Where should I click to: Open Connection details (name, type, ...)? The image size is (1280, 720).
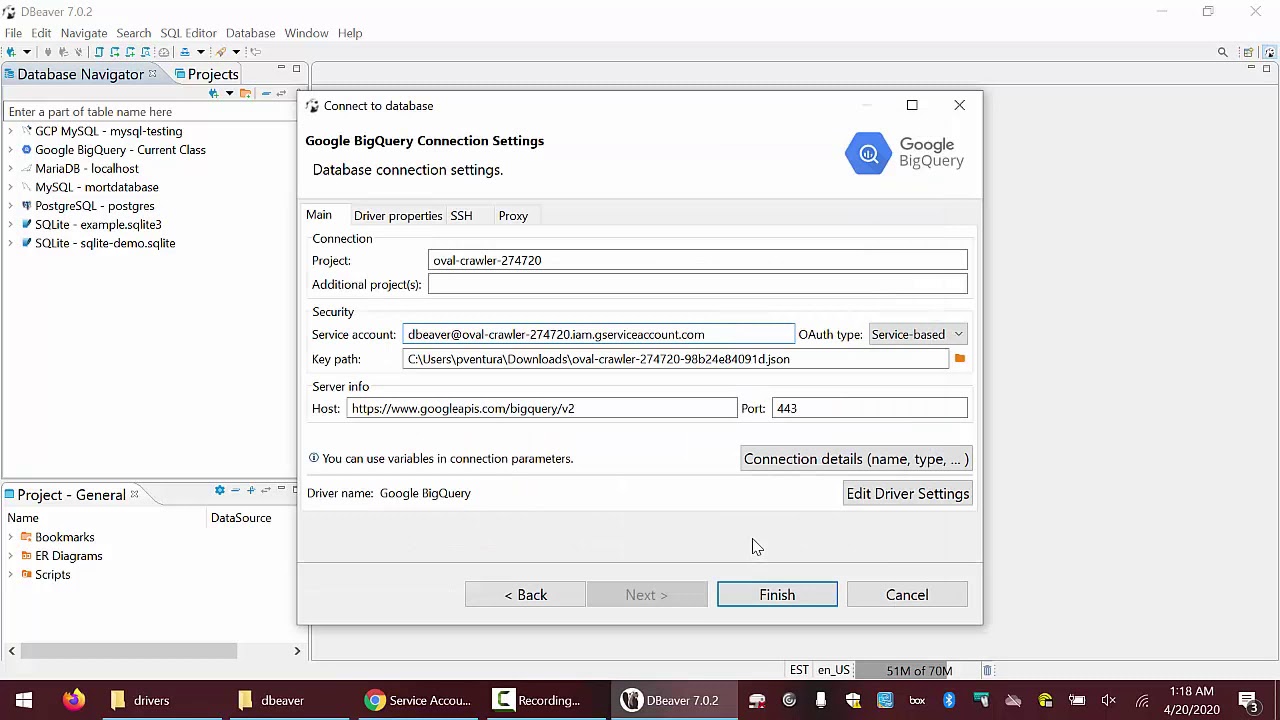click(x=856, y=459)
